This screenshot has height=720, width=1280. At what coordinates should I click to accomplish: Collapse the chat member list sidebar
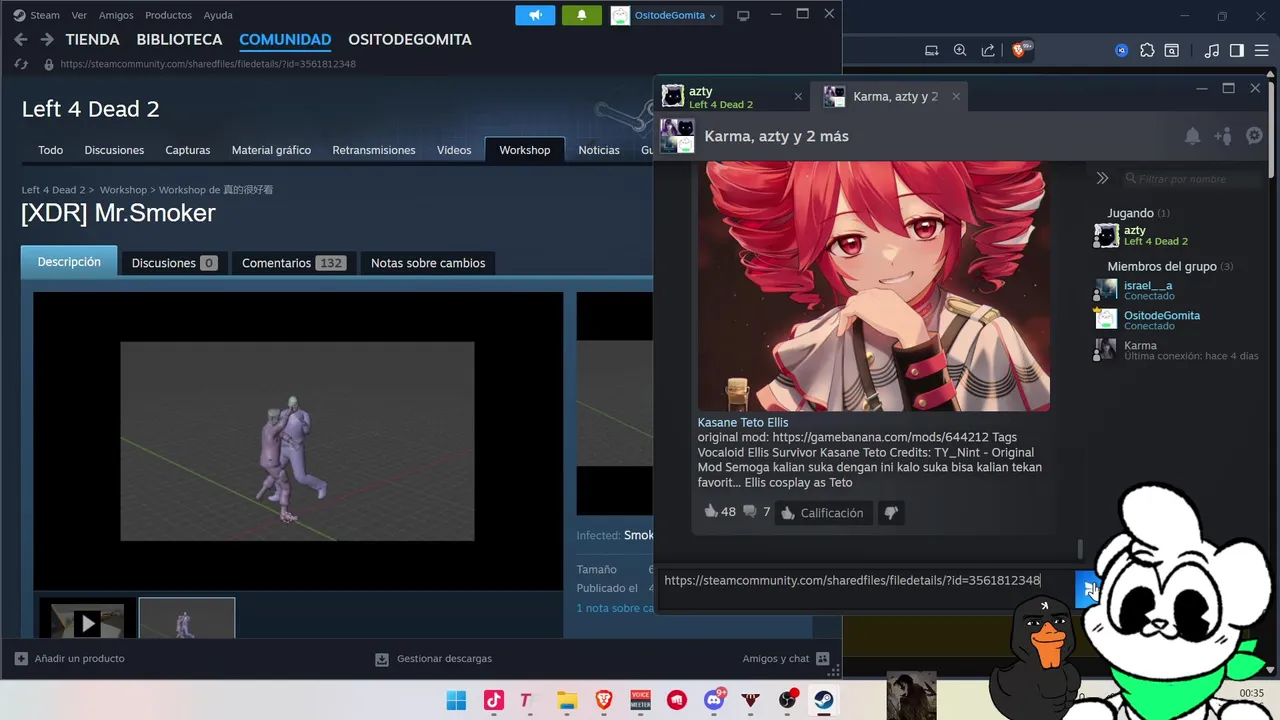pos(1102,178)
